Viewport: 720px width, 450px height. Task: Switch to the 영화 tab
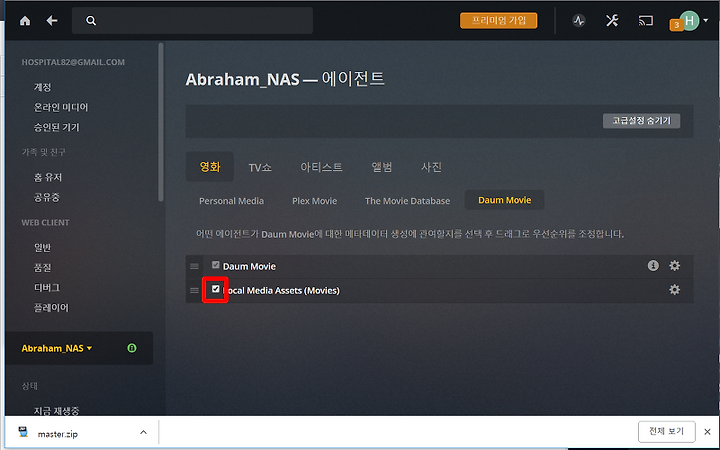210,167
